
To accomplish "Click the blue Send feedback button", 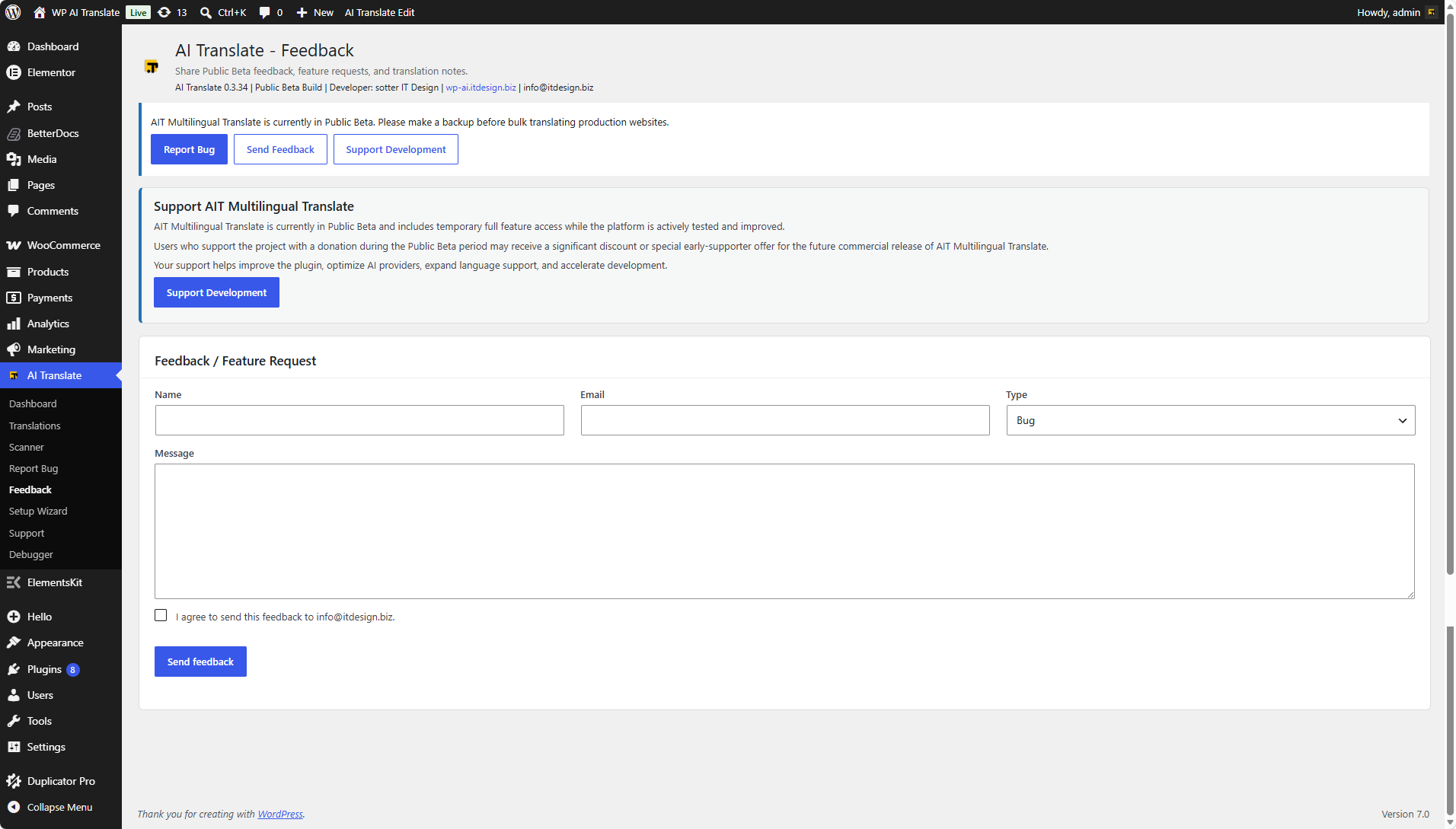I will pyautogui.click(x=200, y=662).
